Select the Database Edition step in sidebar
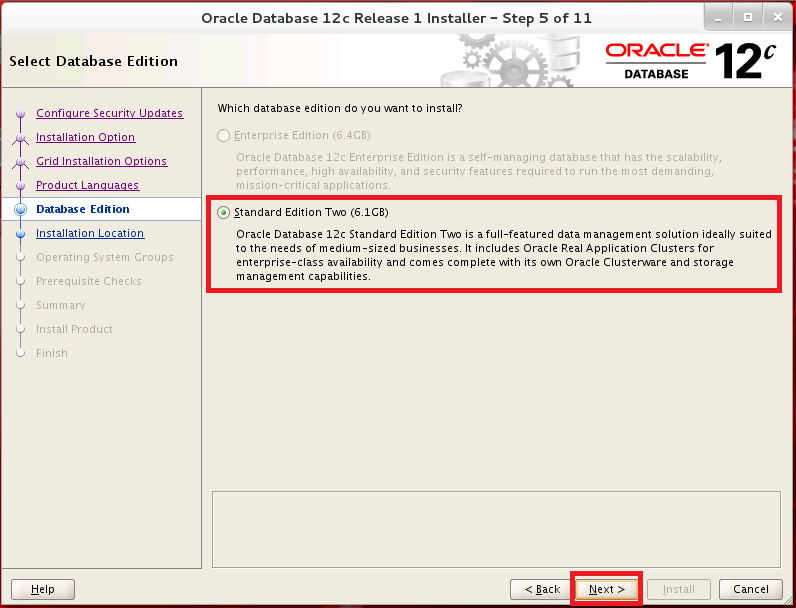796x608 pixels. [x=83, y=209]
